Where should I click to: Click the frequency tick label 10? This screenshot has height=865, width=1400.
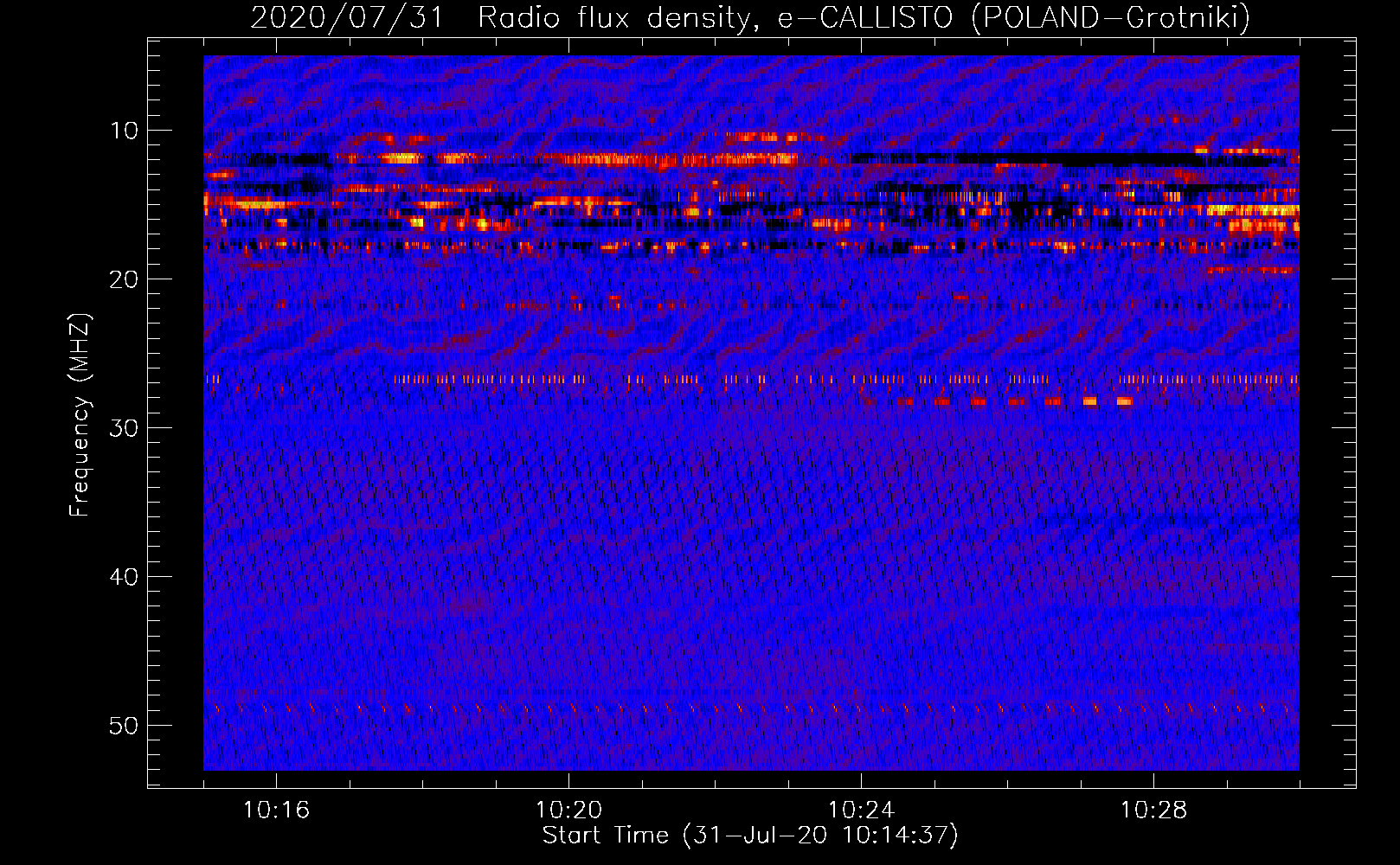[125, 131]
